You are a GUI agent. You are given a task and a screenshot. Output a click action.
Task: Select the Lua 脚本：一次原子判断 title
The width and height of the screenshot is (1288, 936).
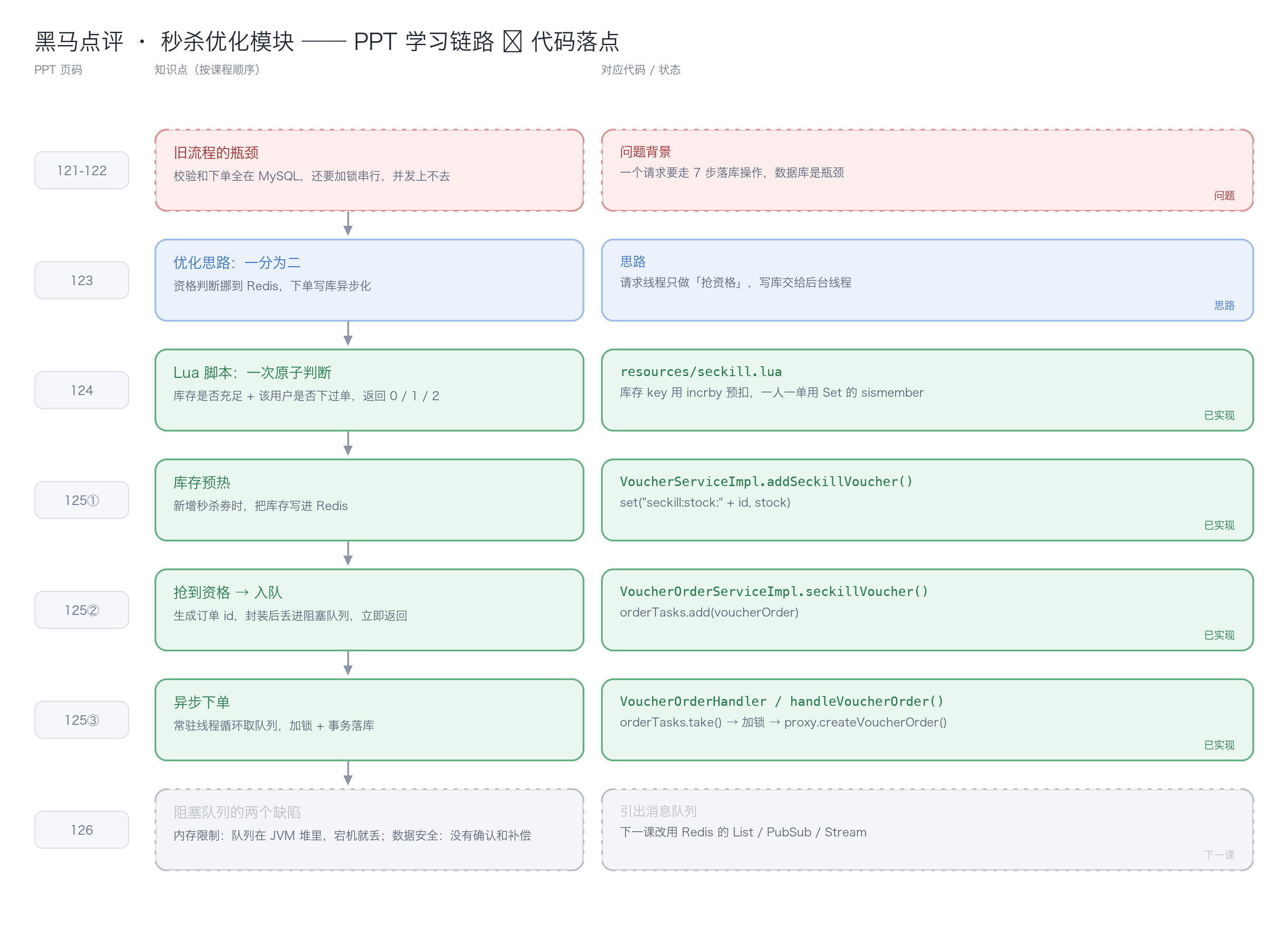(x=252, y=373)
